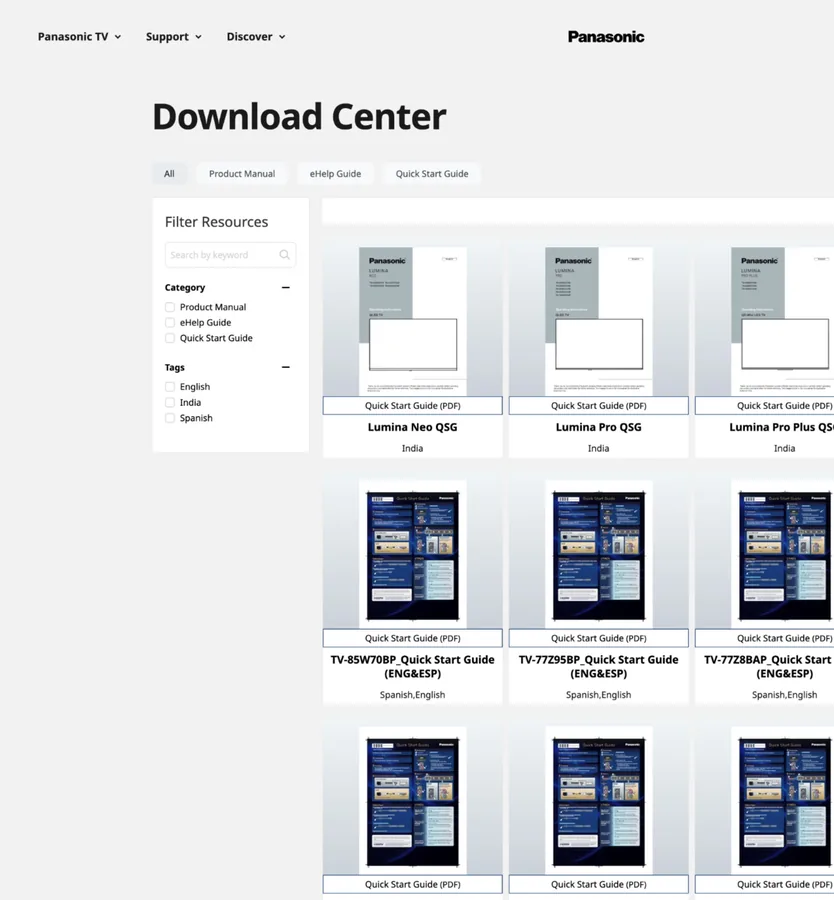Open the TV-77Z8BAP guide thumbnail
Screen dimensions: 834x900
782,554
